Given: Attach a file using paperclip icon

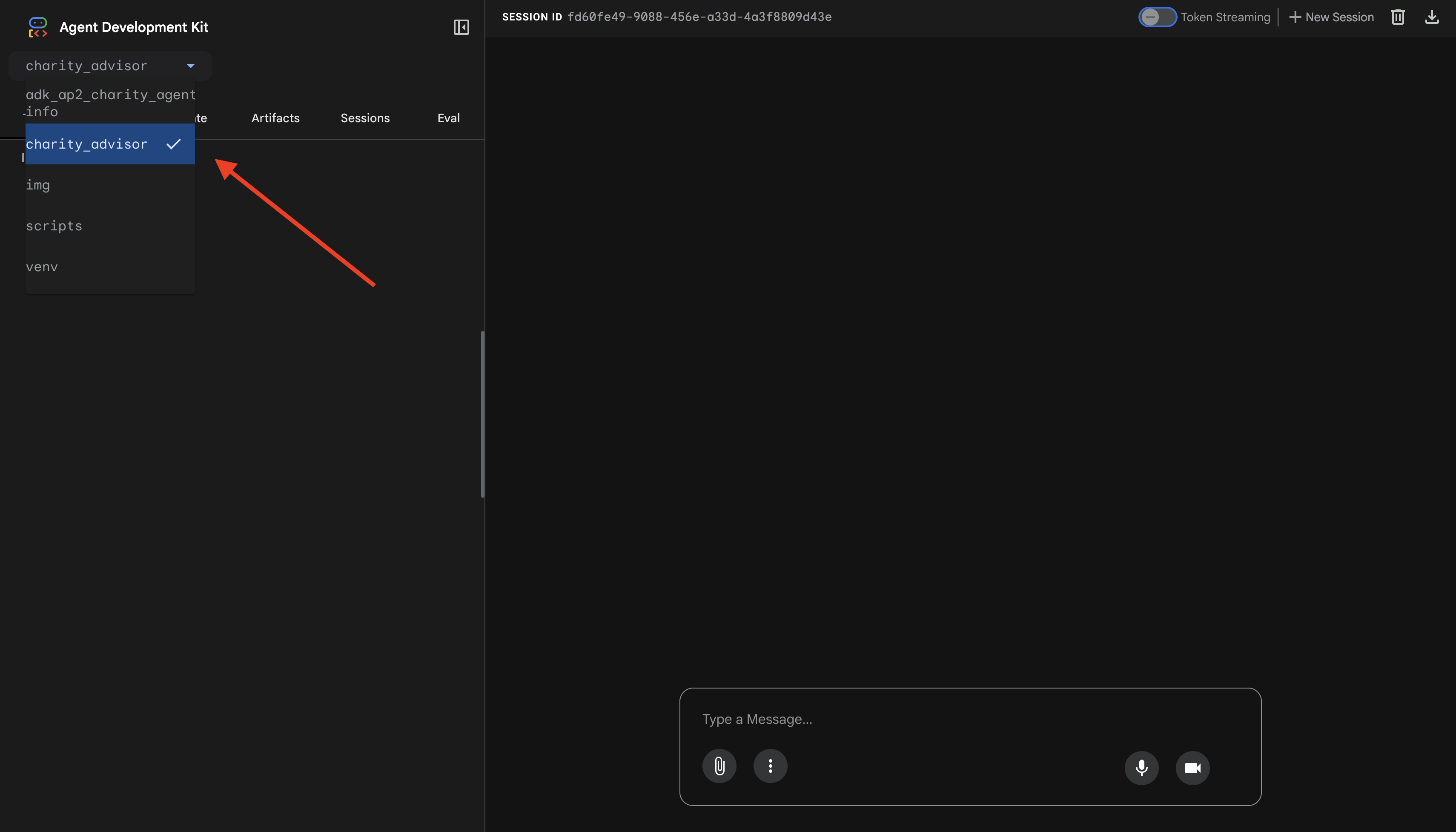Looking at the screenshot, I should (x=719, y=766).
